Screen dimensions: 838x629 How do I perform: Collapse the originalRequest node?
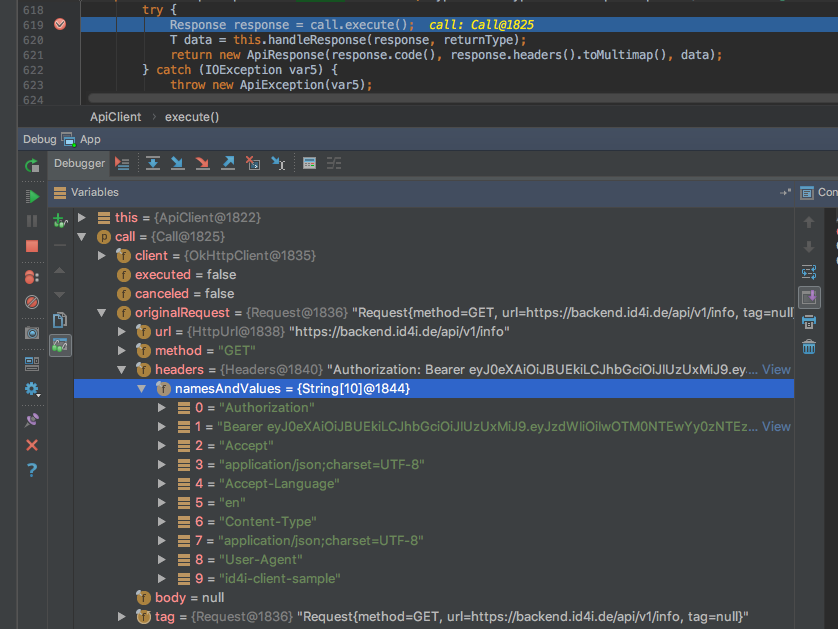102,313
